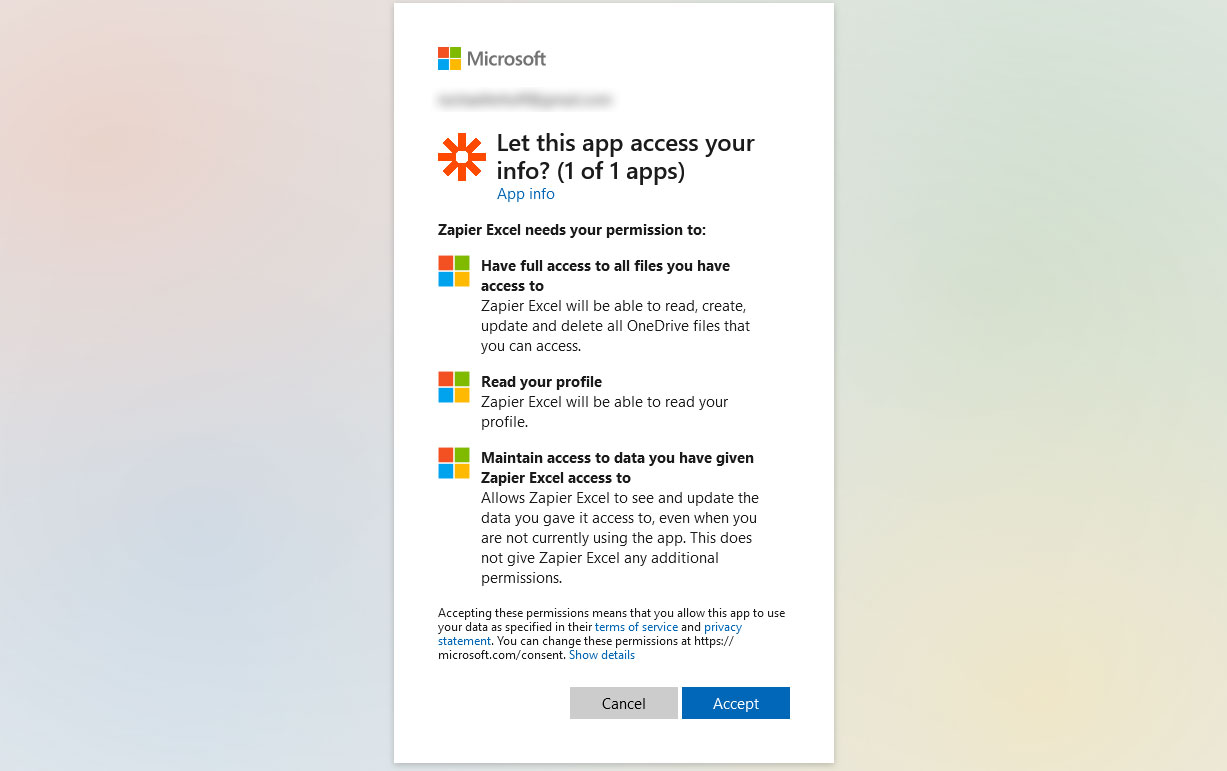Viewport: 1227px width, 771px height.
Task: Click the Microsoft icon beside full file access
Action: point(454,271)
